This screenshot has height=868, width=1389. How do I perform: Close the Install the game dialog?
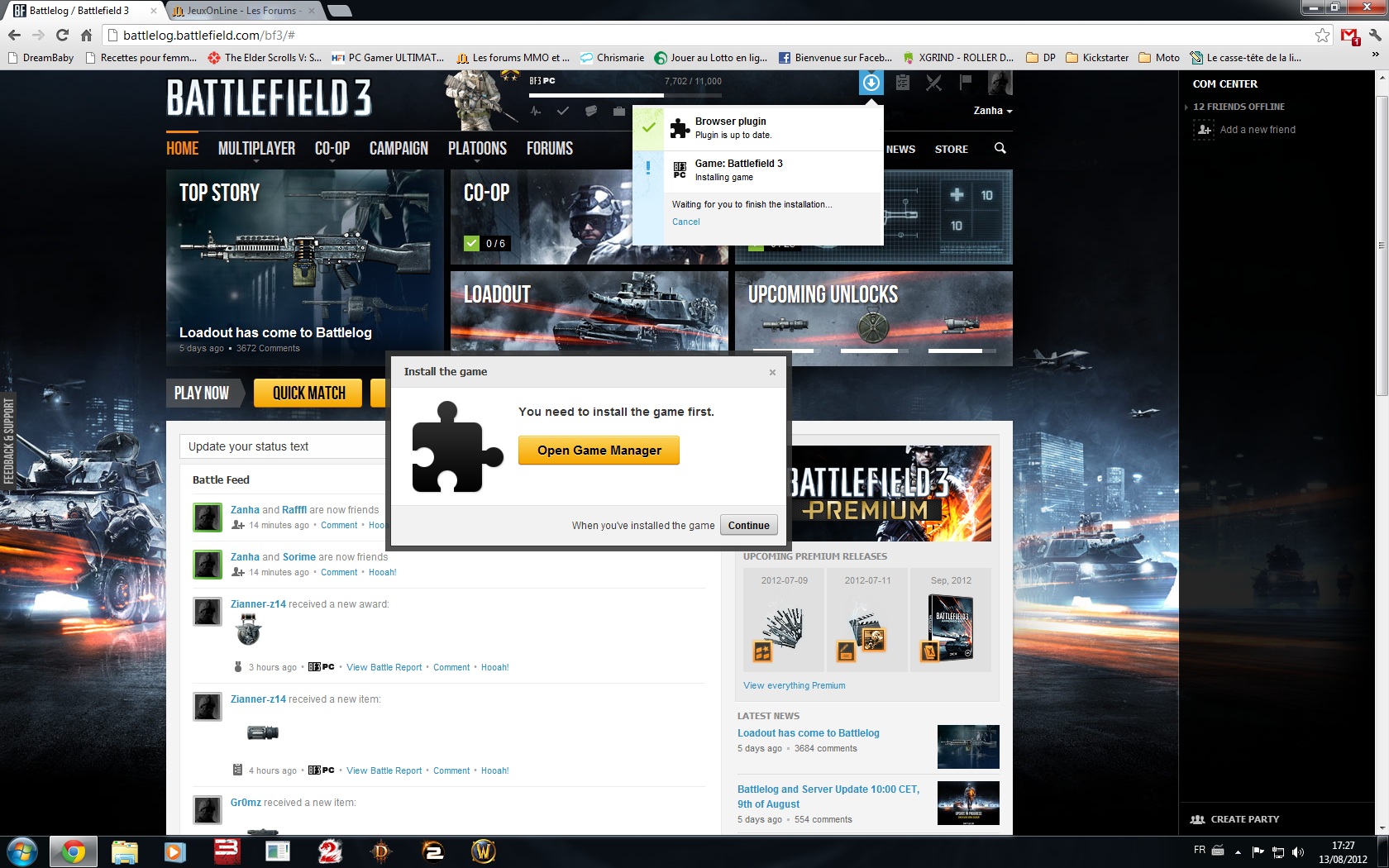coord(772,372)
